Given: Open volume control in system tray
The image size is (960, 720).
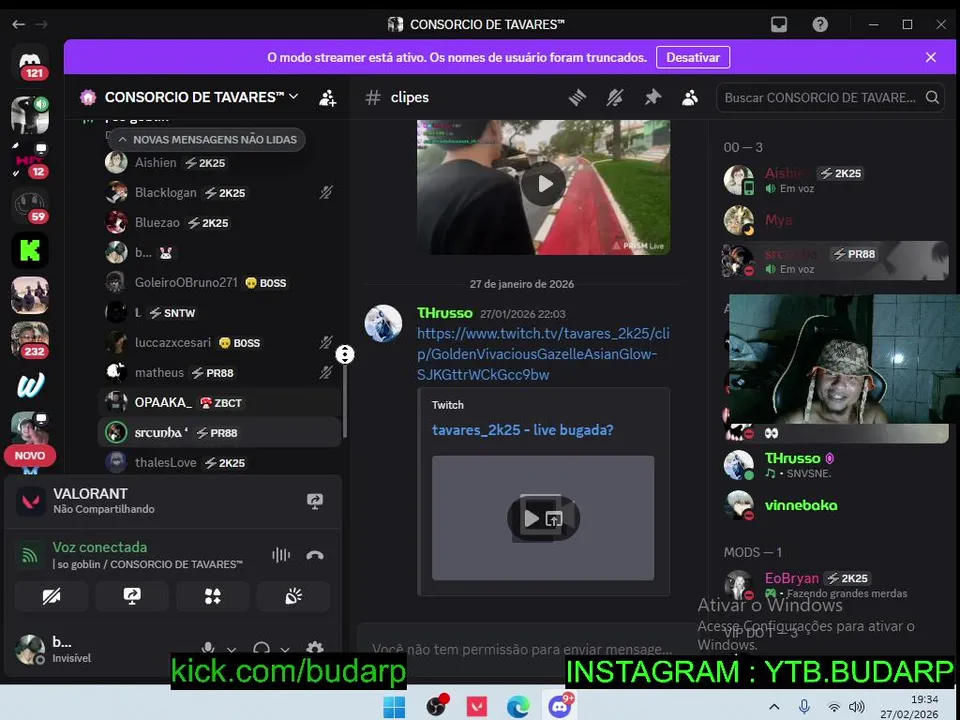Looking at the screenshot, I should pos(857,707).
